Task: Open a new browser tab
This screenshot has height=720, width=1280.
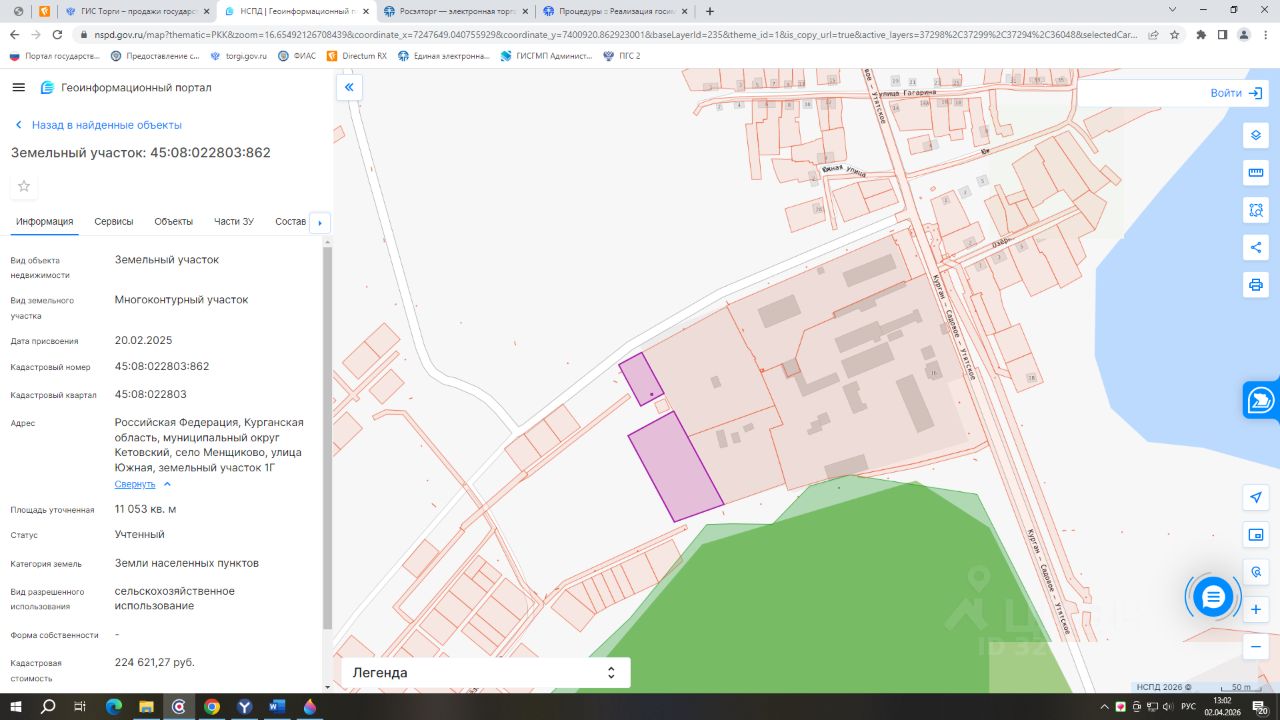Action: coord(710,11)
